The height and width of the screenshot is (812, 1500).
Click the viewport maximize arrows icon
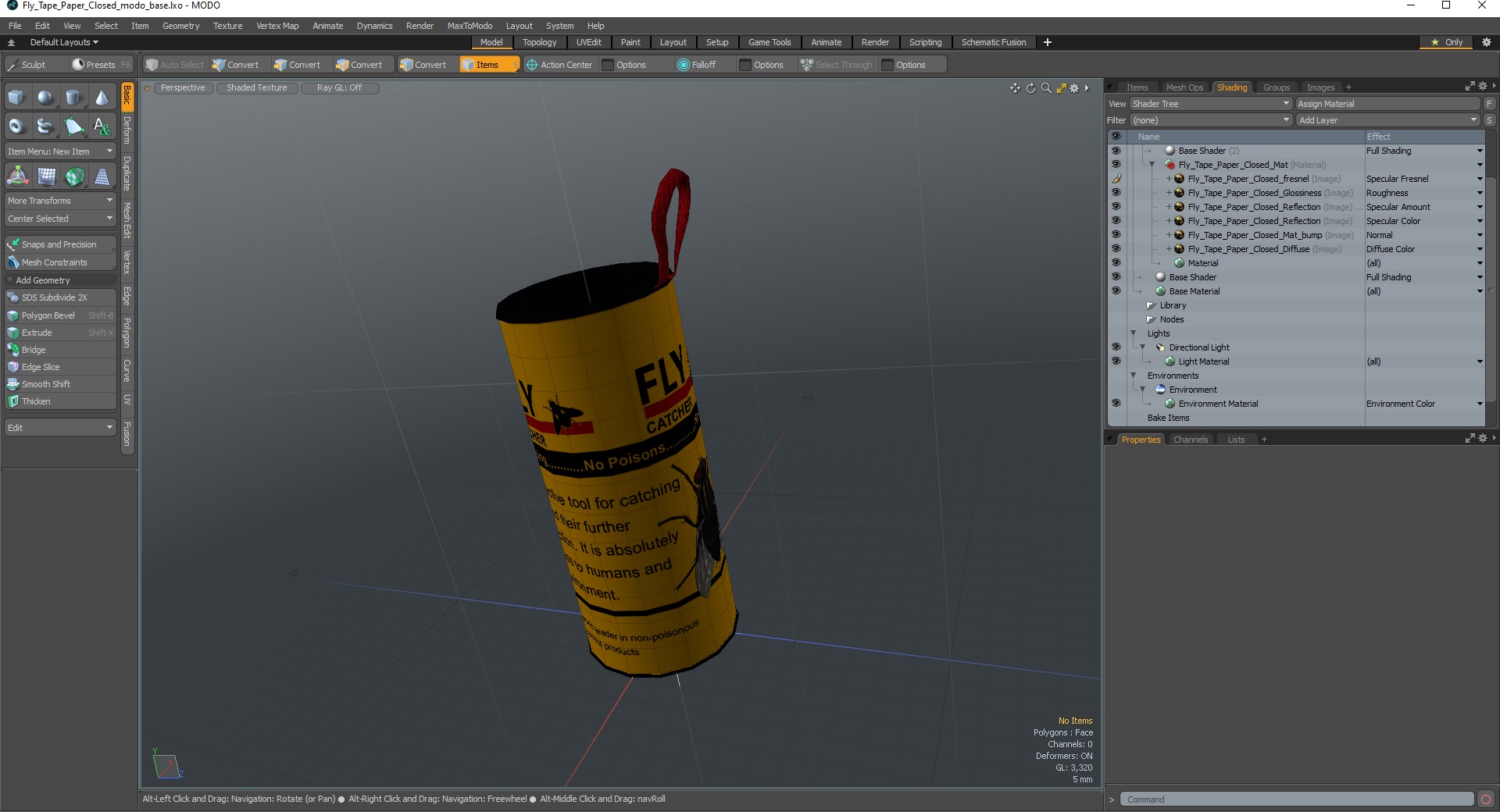pyautogui.click(x=1061, y=88)
